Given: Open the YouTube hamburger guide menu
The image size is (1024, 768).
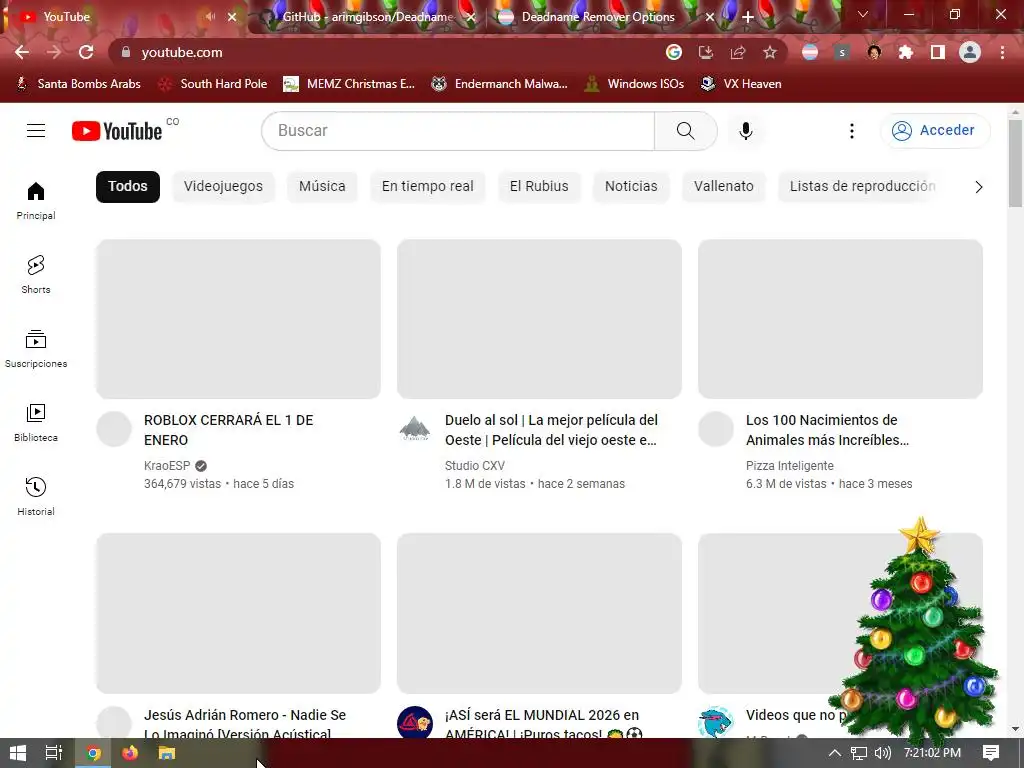Looking at the screenshot, I should click(36, 131).
